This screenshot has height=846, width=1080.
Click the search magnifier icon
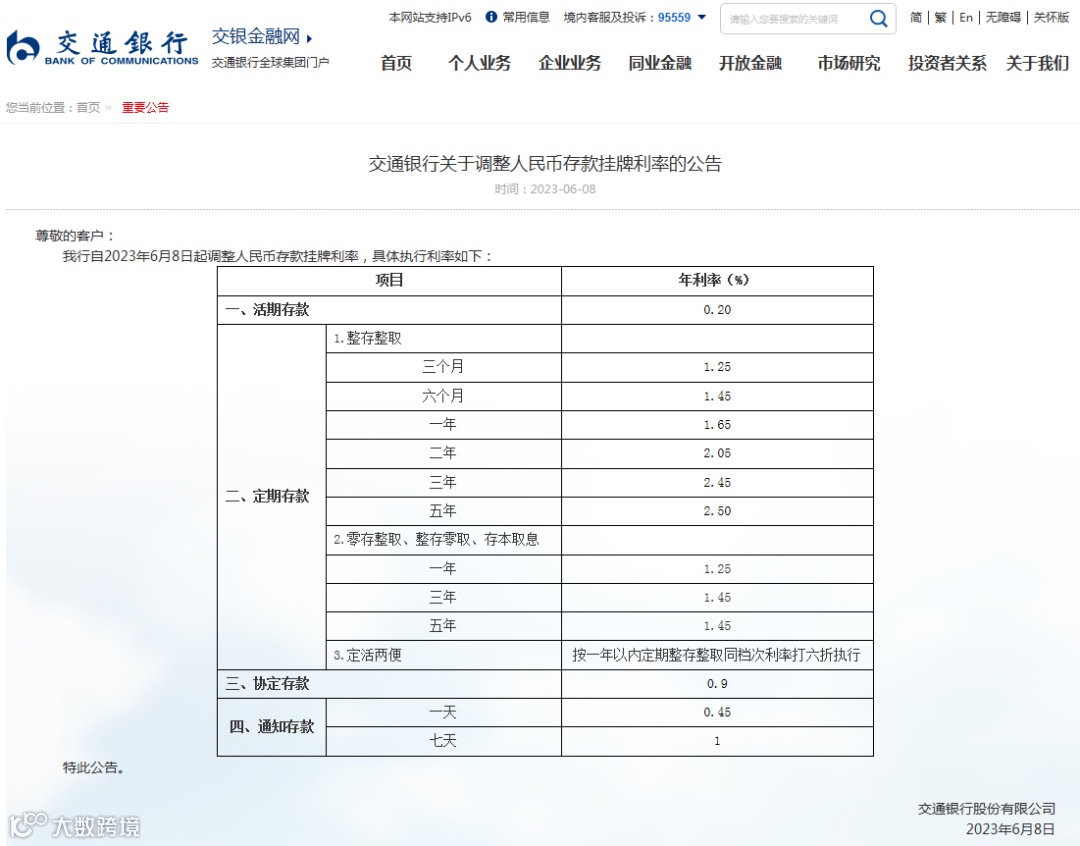click(x=878, y=19)
